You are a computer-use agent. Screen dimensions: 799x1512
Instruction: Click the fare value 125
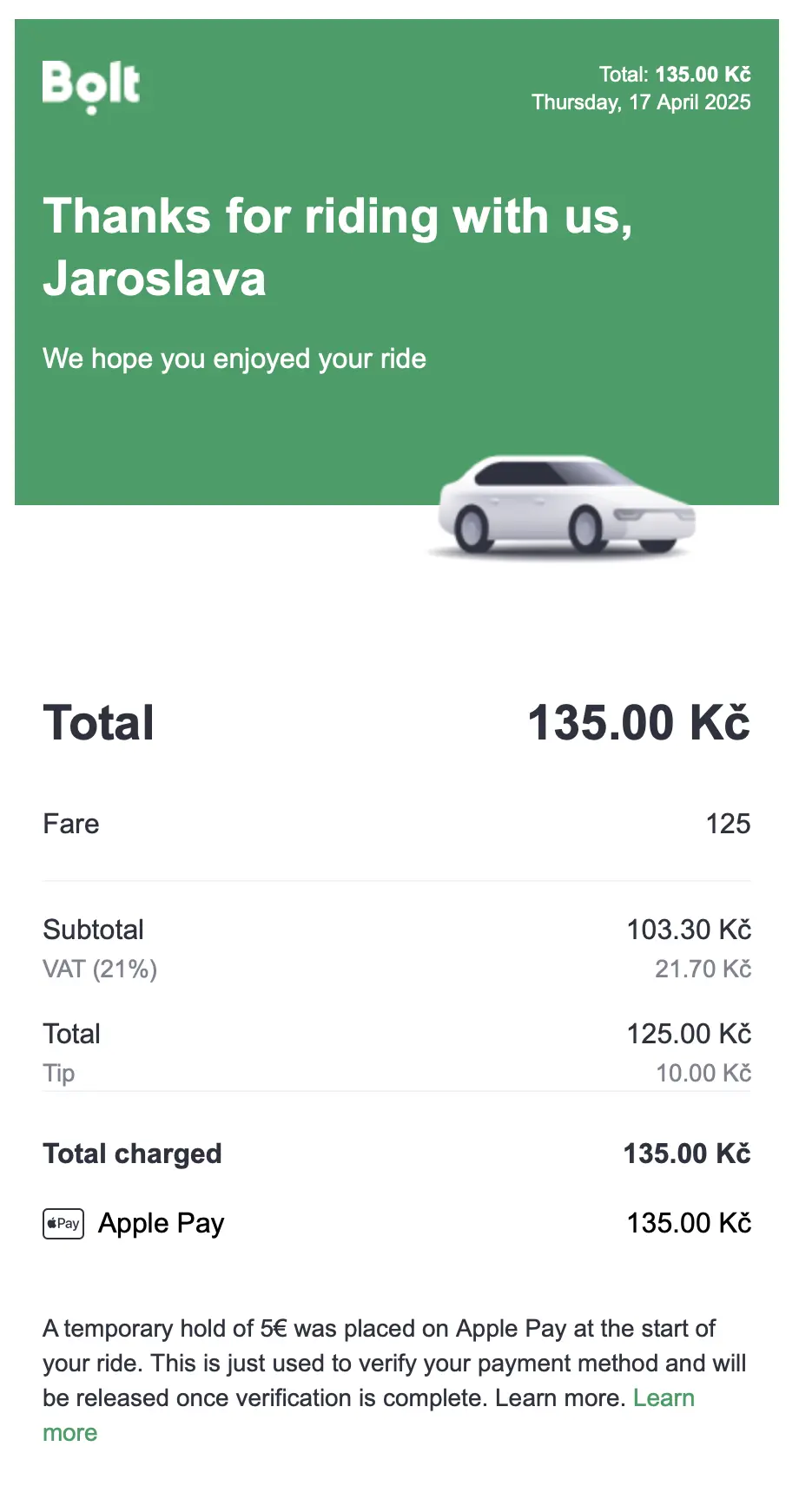[x=728, y=824]
